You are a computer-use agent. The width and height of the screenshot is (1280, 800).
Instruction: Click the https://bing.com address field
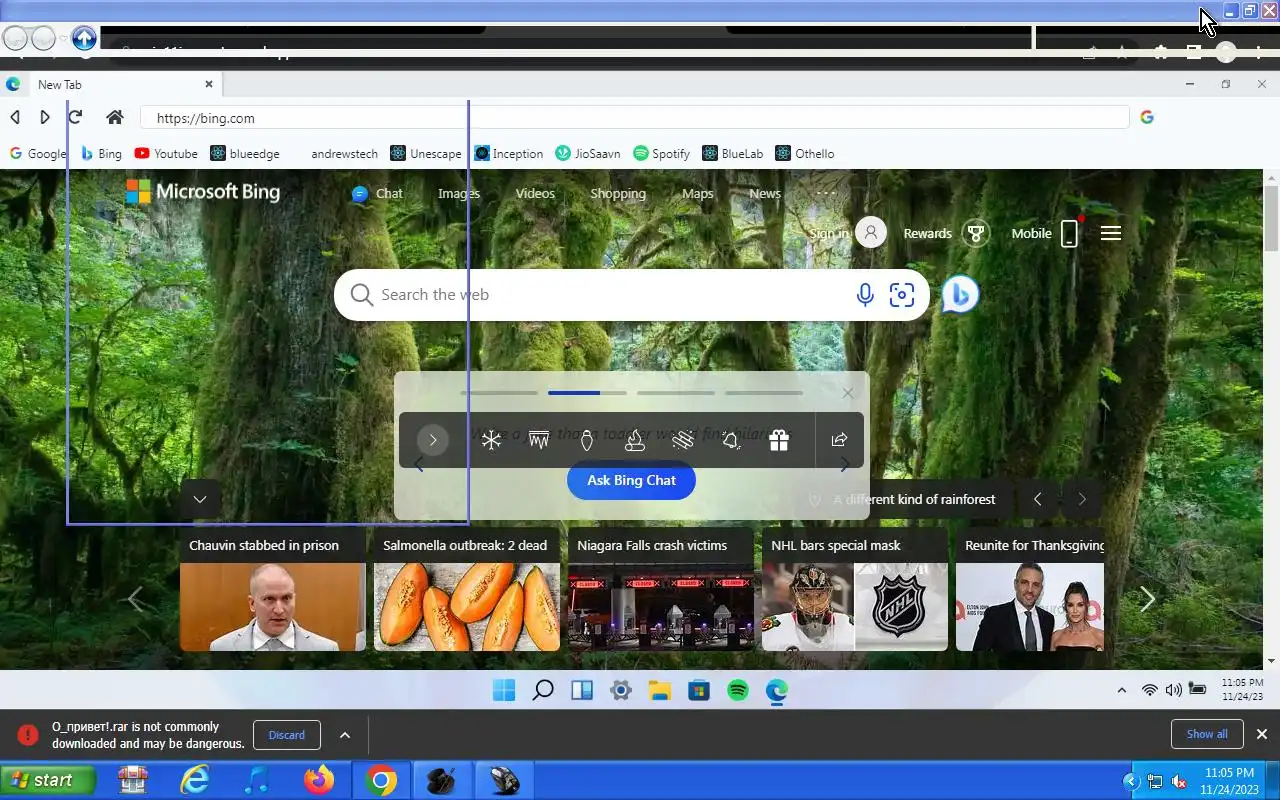634,118
